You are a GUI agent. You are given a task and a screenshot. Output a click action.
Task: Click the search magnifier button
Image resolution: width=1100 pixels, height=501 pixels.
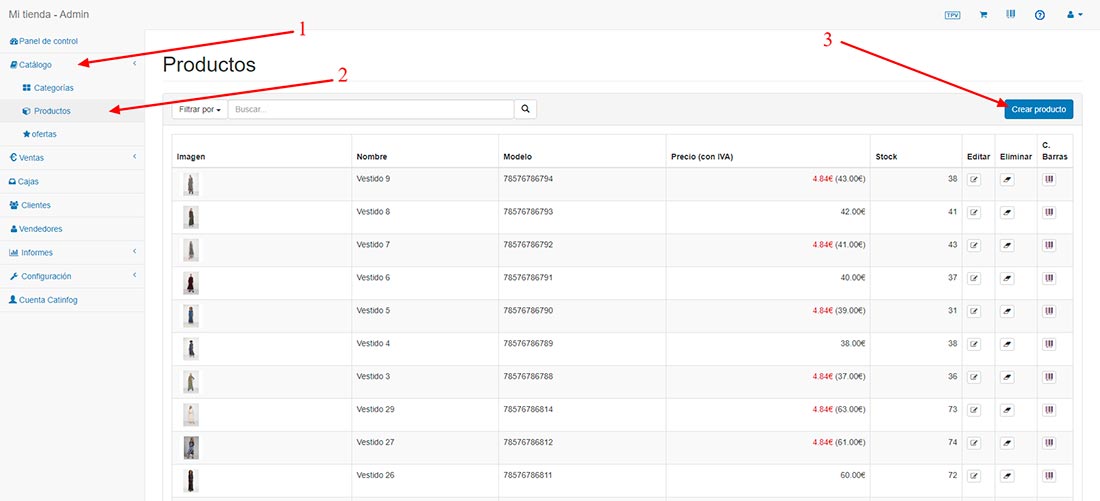pos(525,109)
